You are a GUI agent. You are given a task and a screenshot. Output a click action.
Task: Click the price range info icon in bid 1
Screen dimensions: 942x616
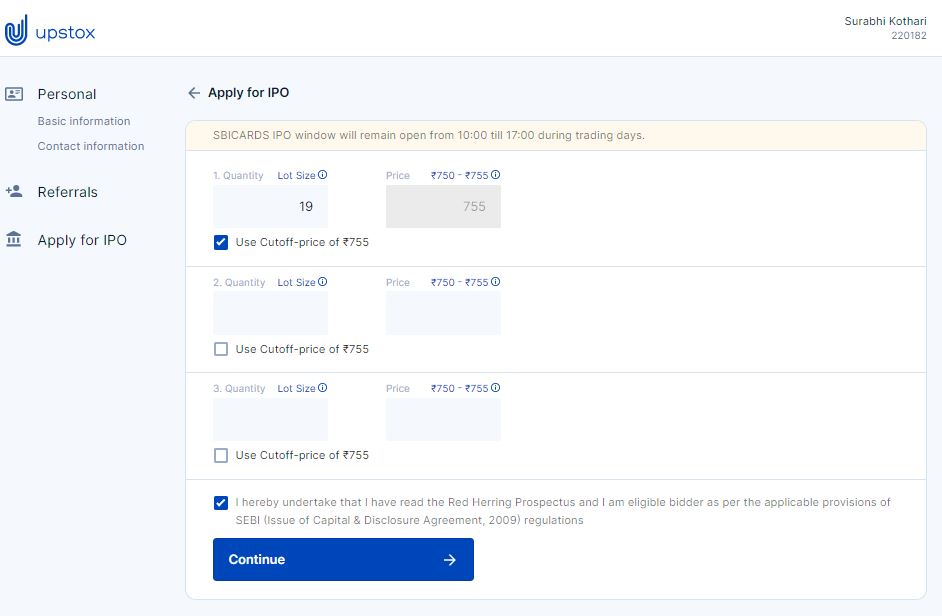[x=496, y=175]
